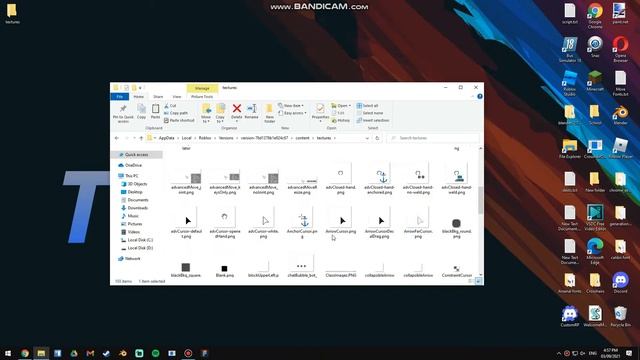The image size is (640, 360).
Task: Click Select none in ribbon
Action: pos(369,113)
